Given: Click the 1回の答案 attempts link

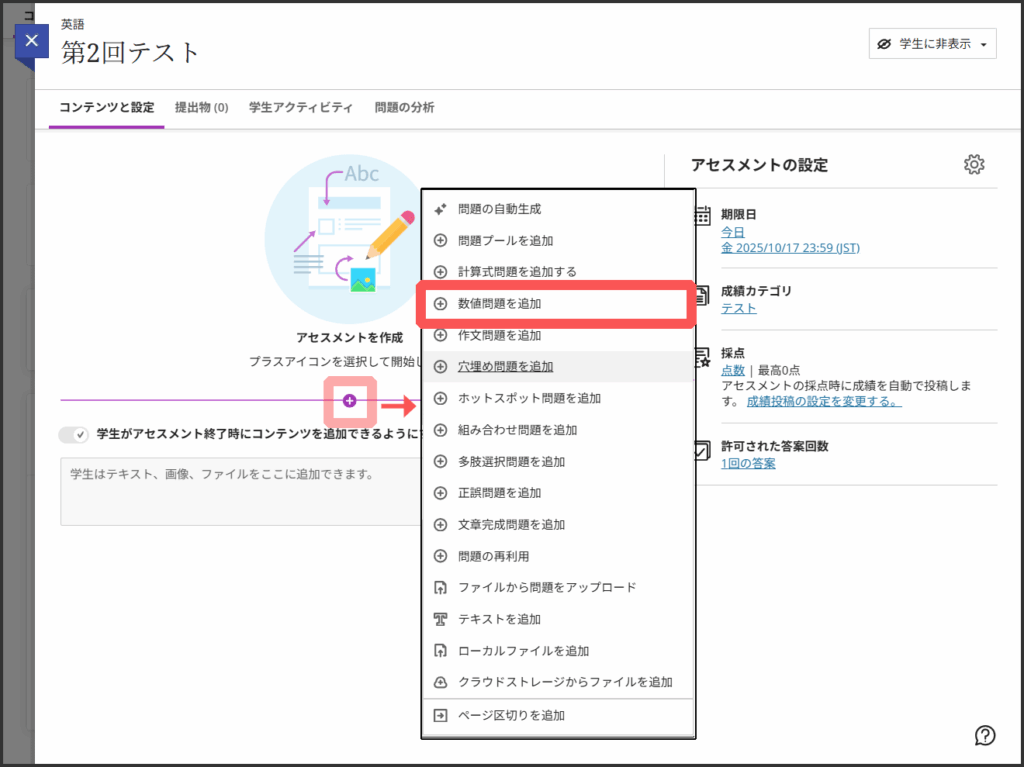Looking at the screenshot, I should click(x=748, y=463).
